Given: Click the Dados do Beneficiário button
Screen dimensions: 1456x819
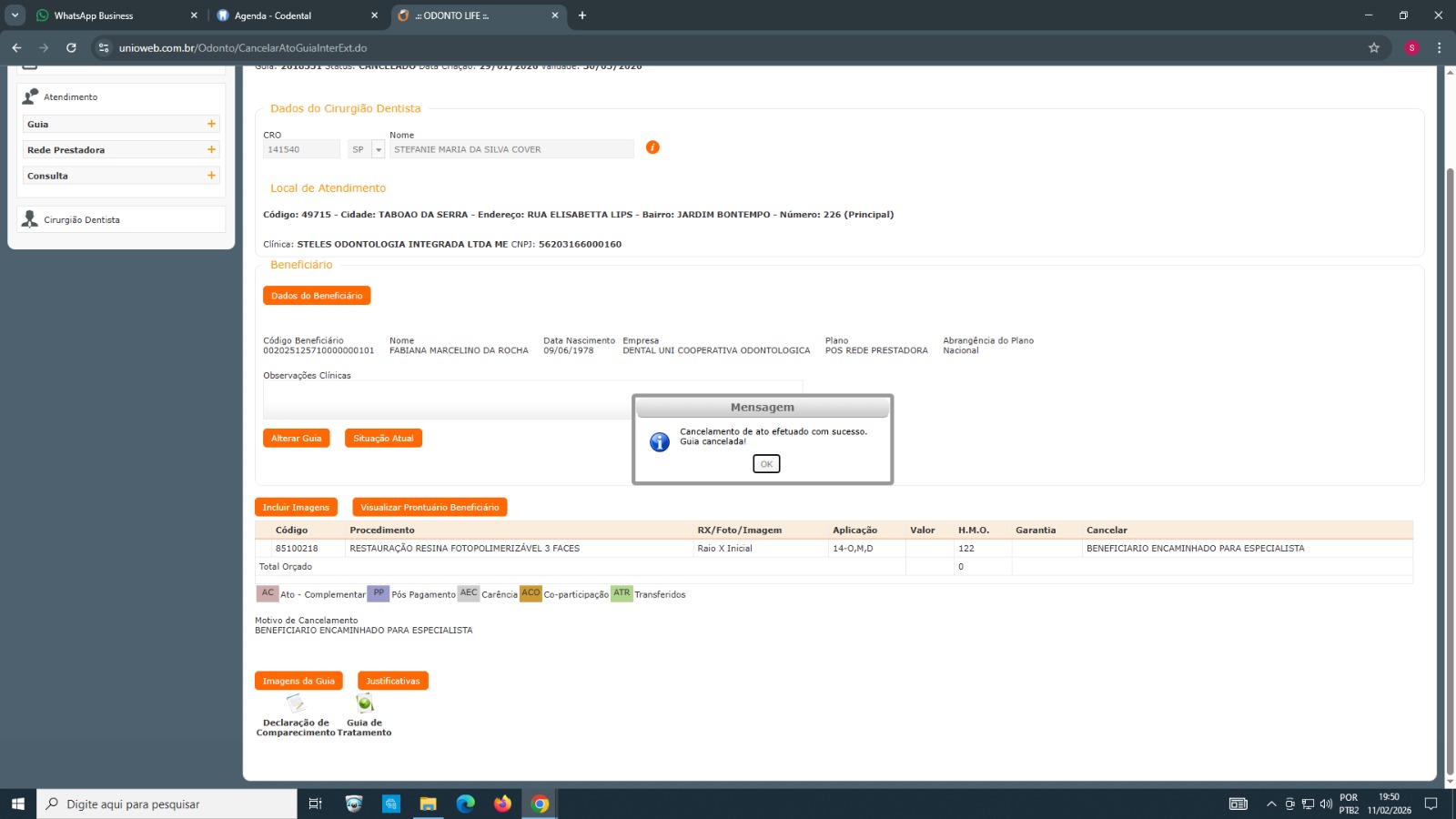Looking at the screenshot, I should pos(317,296).
